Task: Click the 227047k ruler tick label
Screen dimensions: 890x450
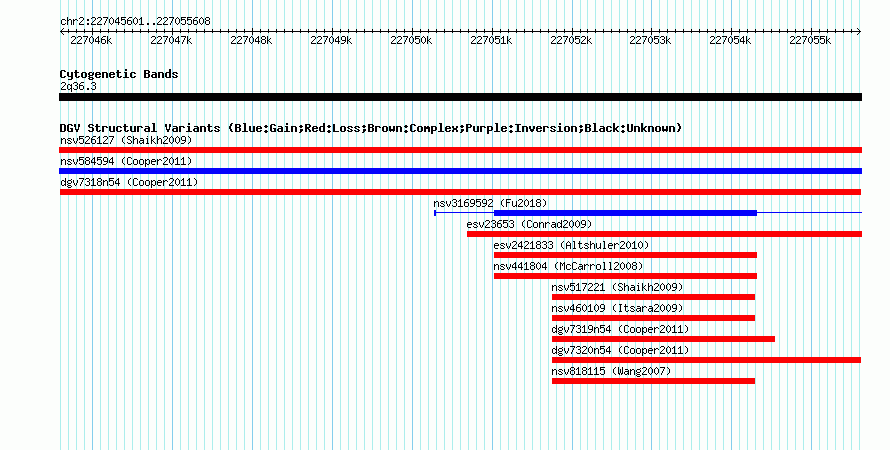Action: [171, 40]
